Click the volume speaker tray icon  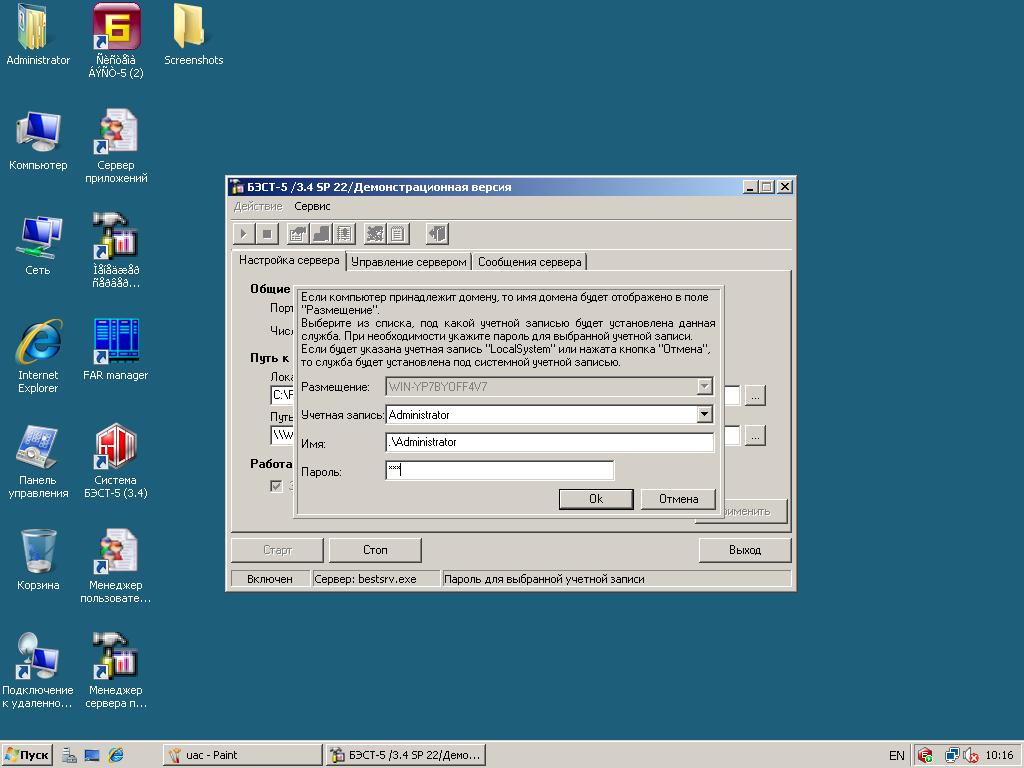(970, 756)
